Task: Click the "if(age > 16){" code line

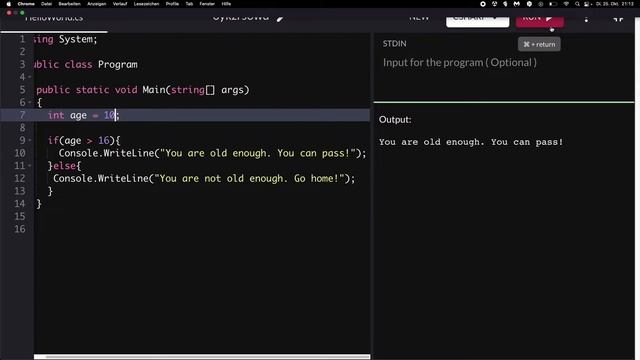Action: (x=84, y=140)
